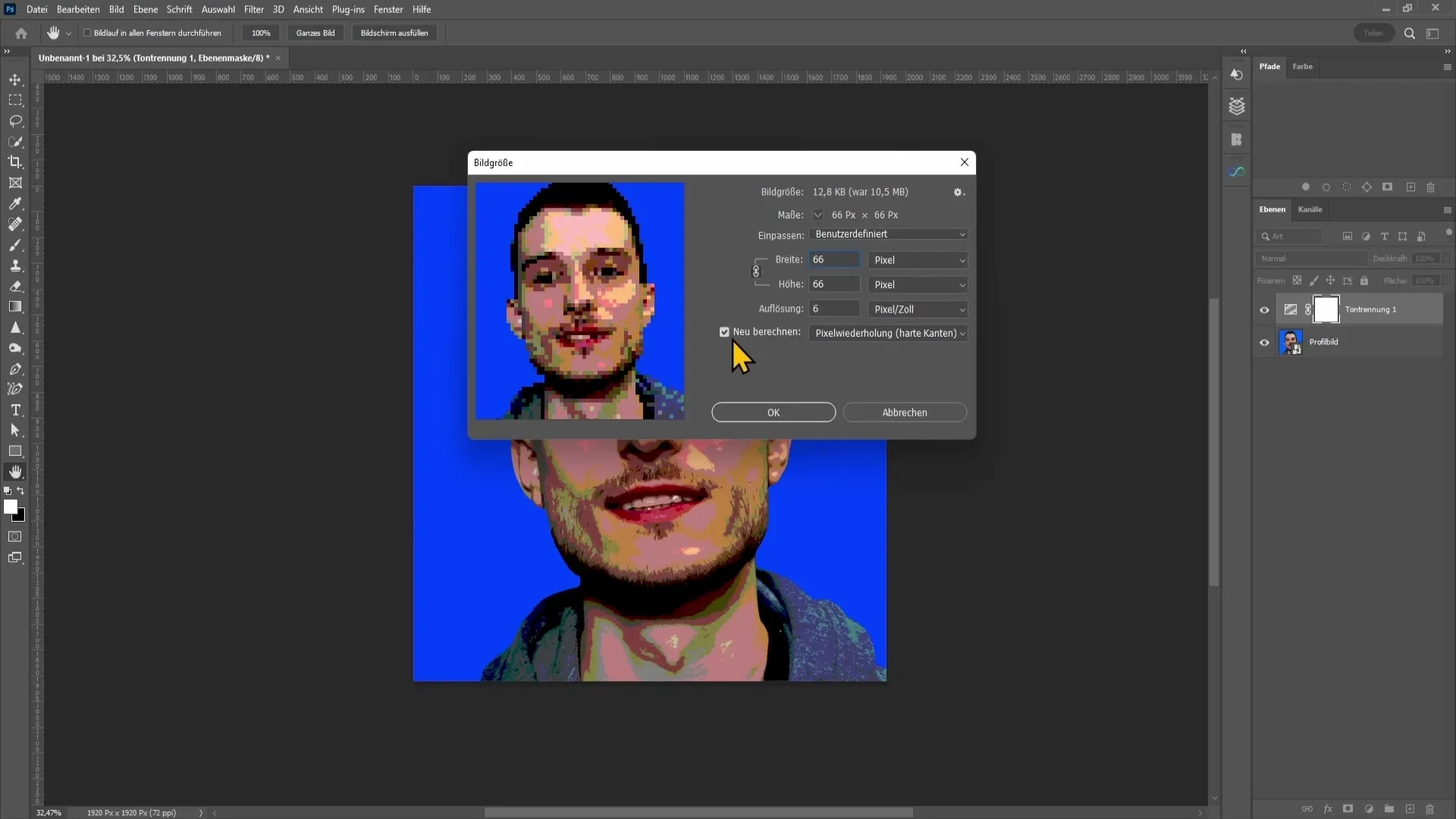Click the Home icon in options bar
The image size is (1456, 819).
click(21, 33)
